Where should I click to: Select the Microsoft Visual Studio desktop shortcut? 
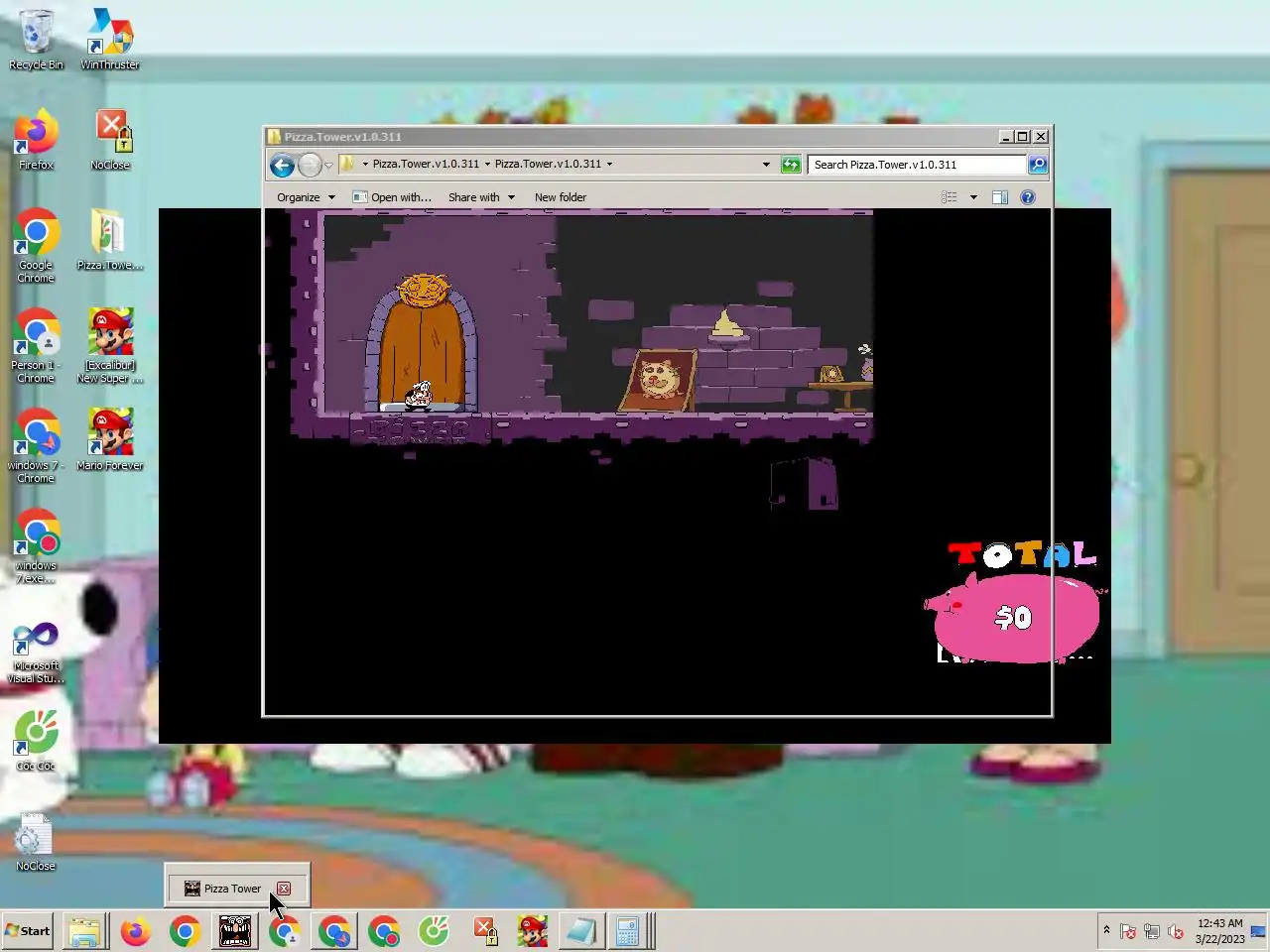[36, 653]
